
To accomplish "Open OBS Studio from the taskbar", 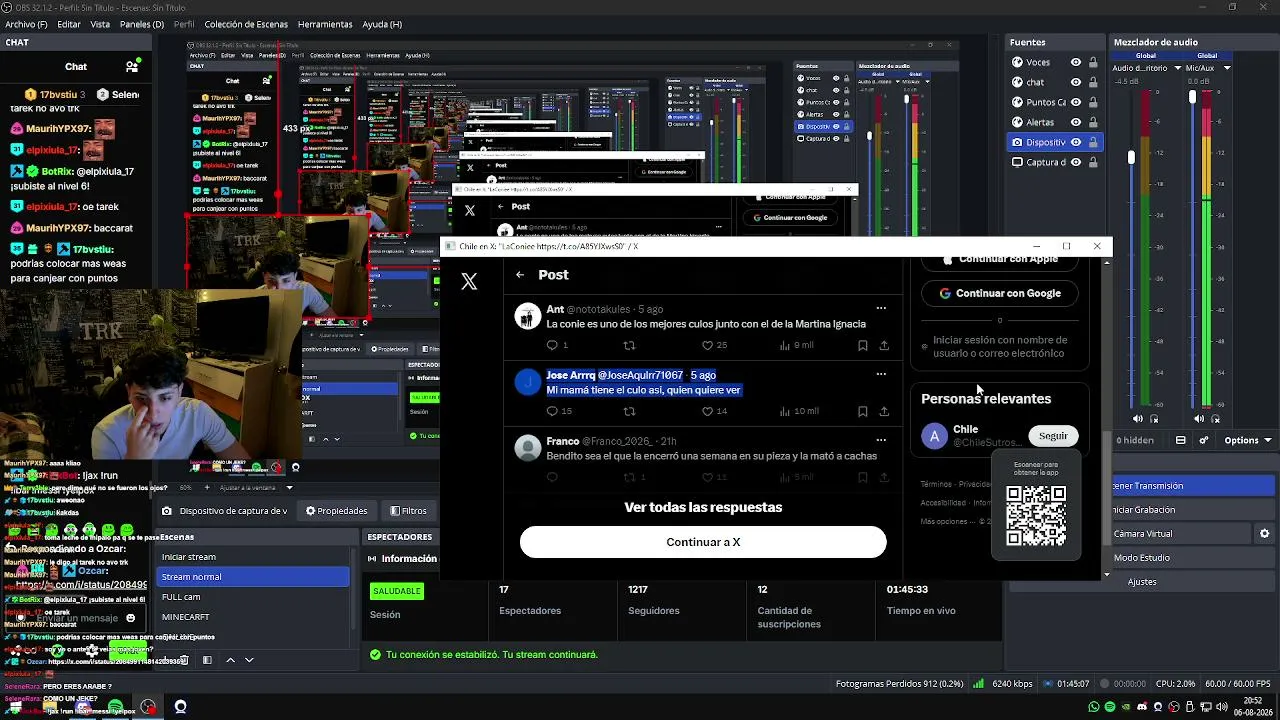I will point(148,707).
